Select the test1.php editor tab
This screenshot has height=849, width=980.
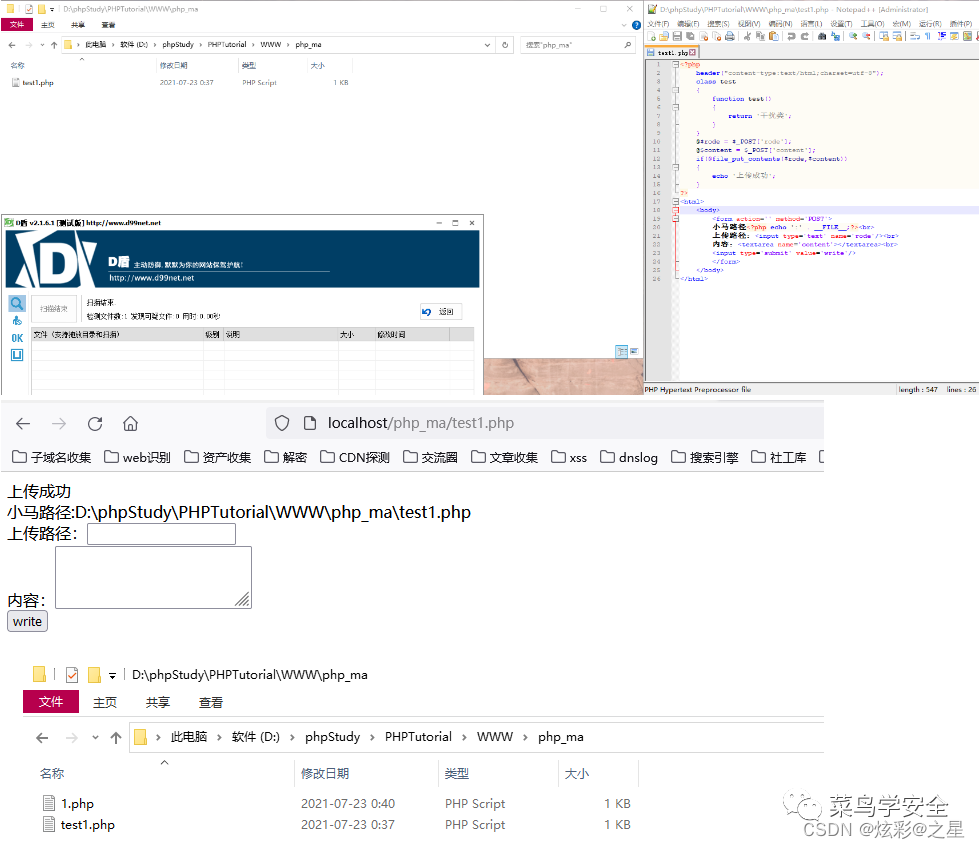(672, 53)
